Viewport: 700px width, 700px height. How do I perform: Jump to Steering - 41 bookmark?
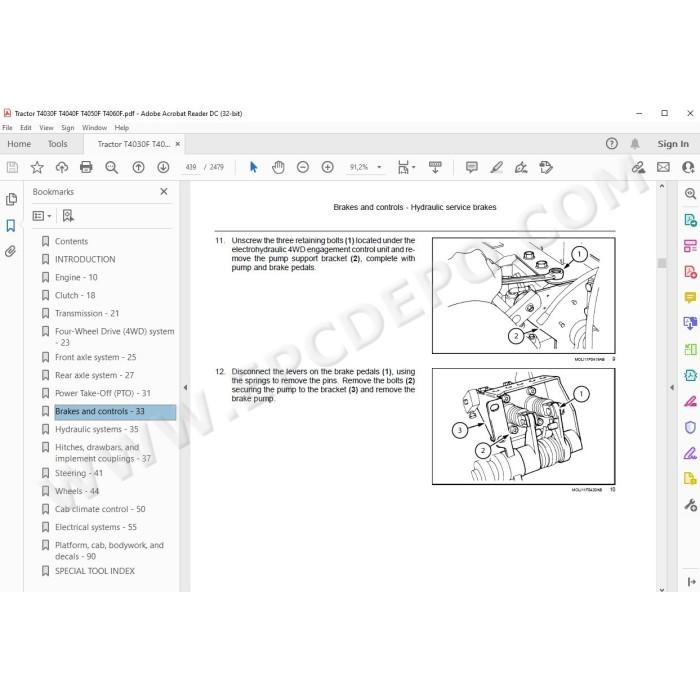[79, 473]
